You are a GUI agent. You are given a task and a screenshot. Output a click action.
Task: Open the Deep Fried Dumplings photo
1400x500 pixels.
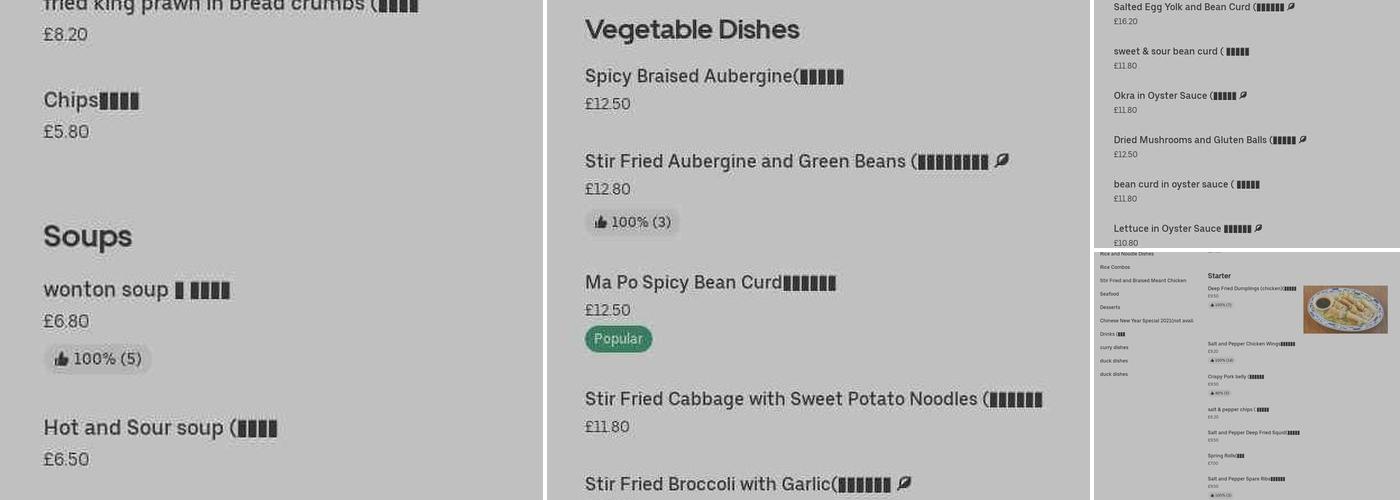[1345, 309]
